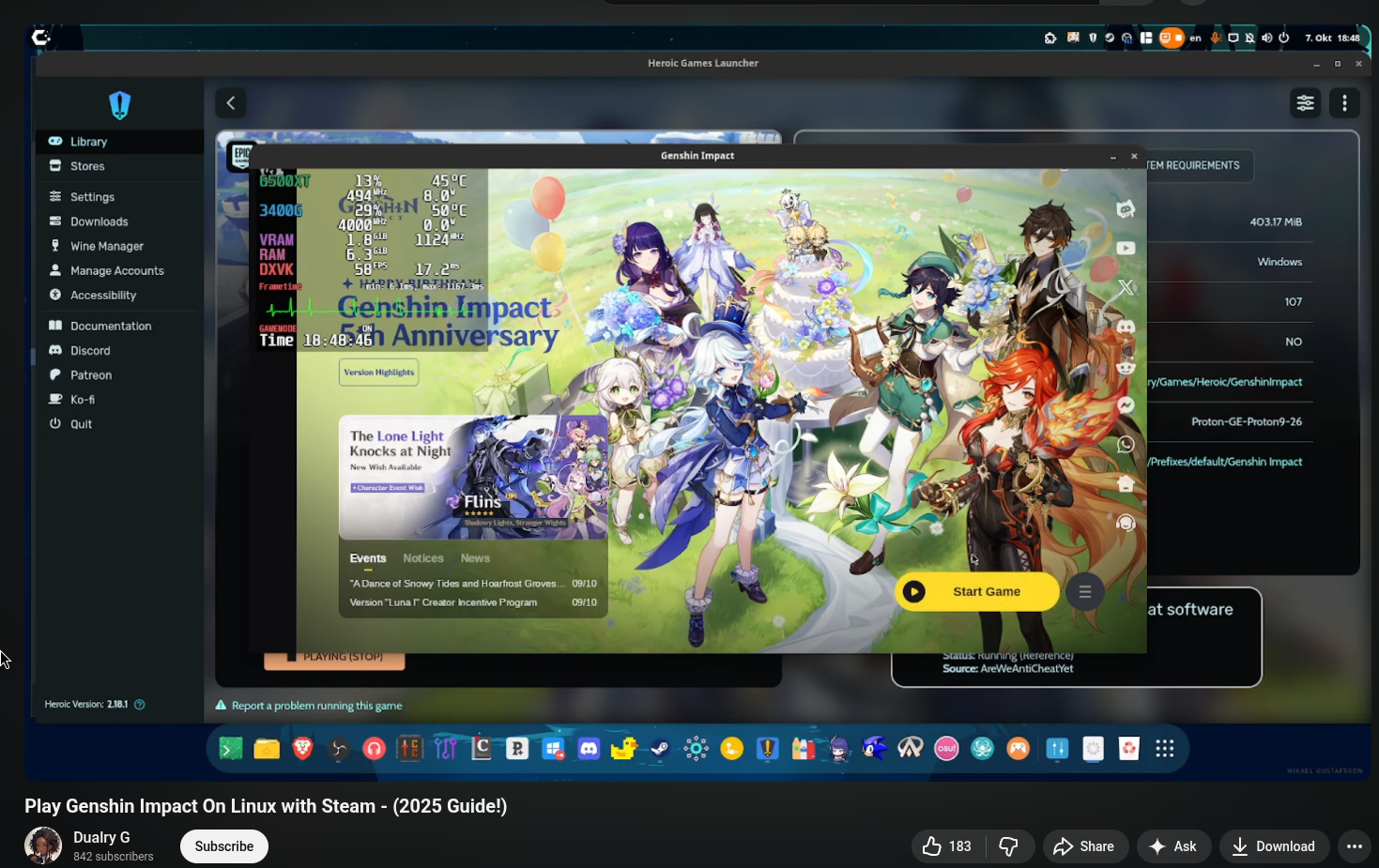
Task: Open the yellow duck app in dock
Action: [624, 749]
